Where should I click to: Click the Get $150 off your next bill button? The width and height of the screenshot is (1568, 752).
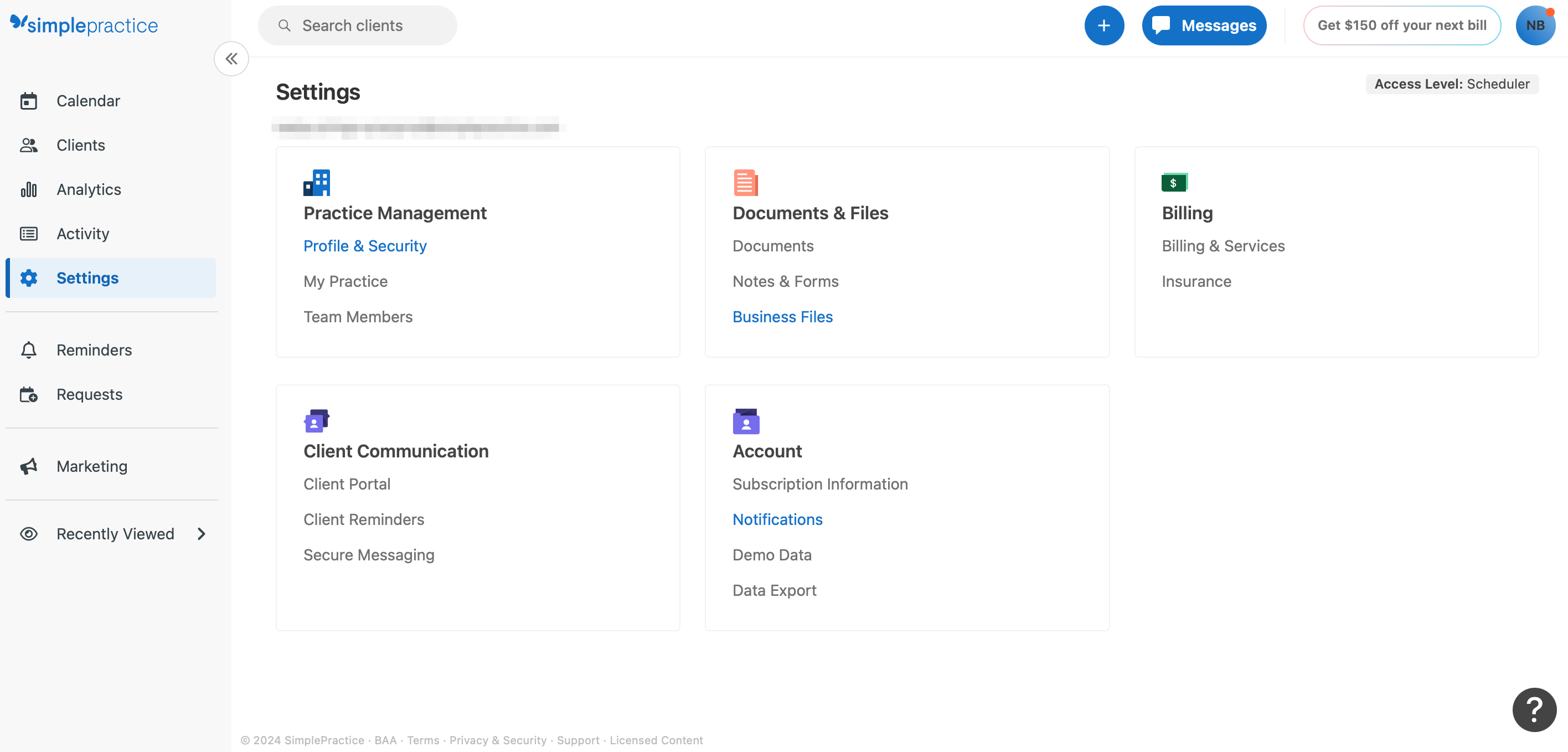point(1401,25)
